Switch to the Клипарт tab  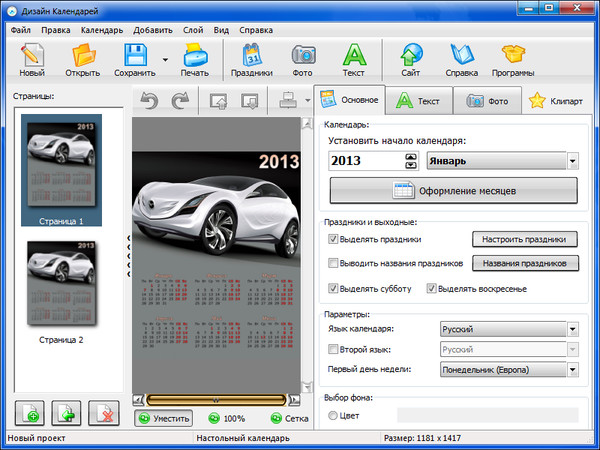556,101
